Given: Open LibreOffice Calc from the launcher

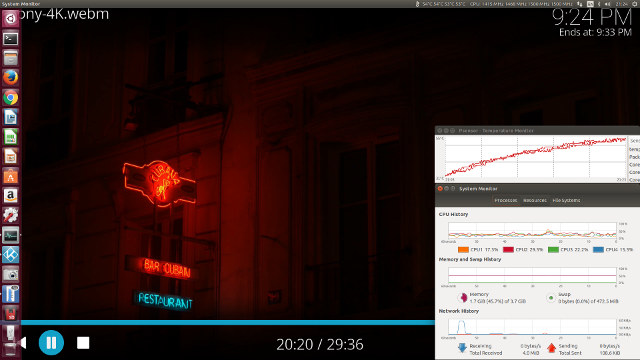Looking at the screenshot, I should (11, 137).
